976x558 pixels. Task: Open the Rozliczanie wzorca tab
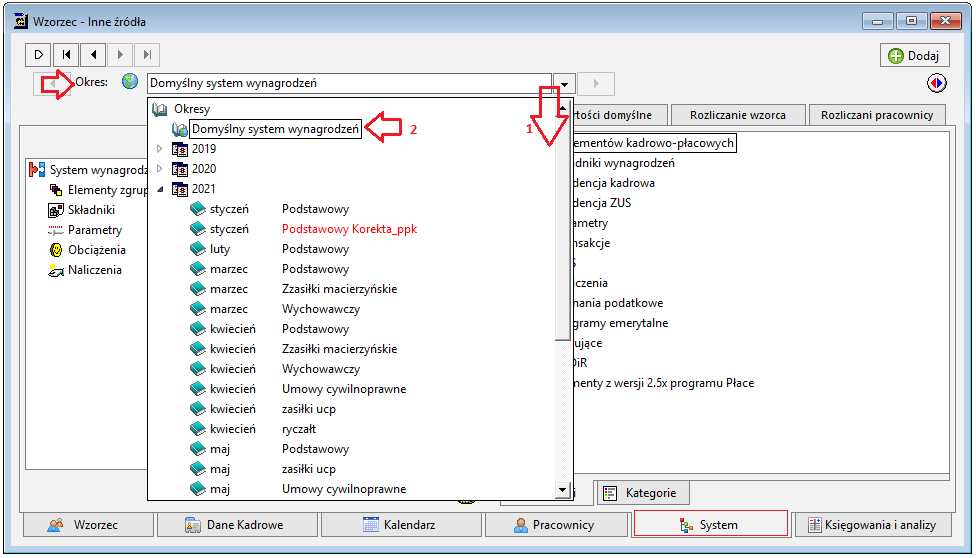point(738,115)
